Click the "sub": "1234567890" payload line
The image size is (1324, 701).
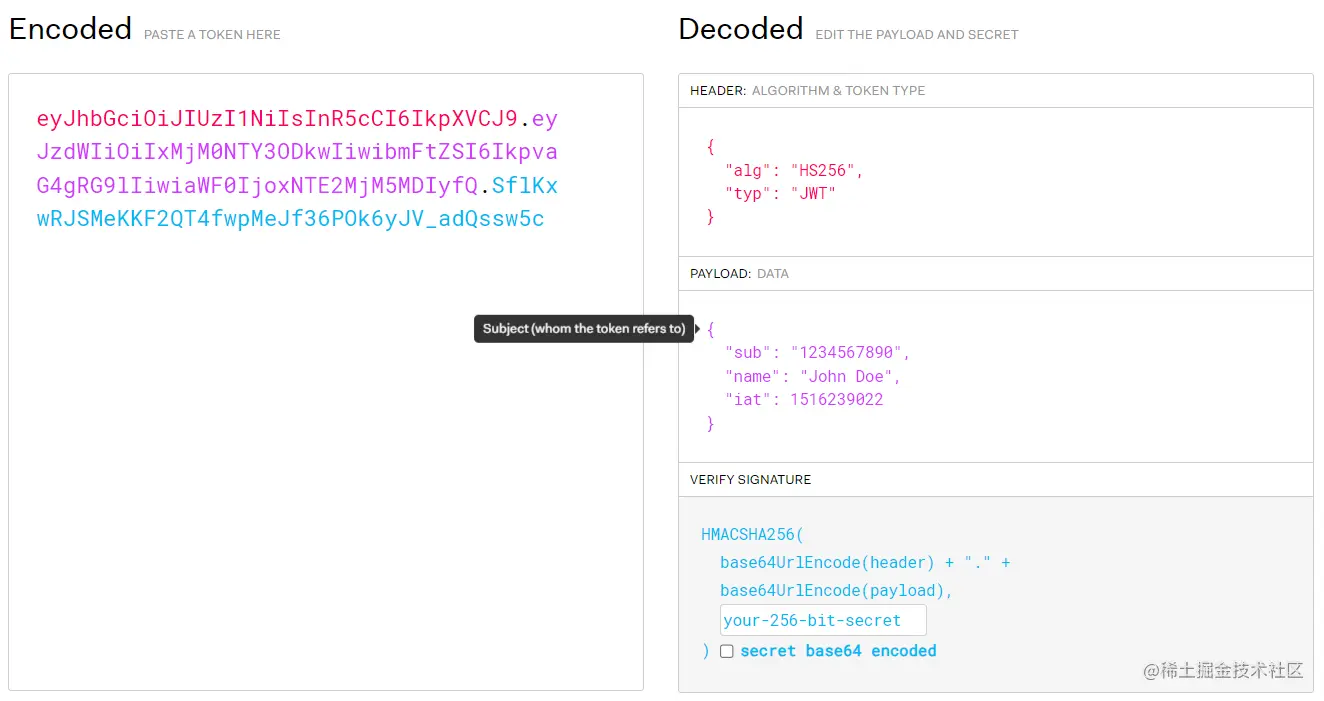(x=818, y=353)
